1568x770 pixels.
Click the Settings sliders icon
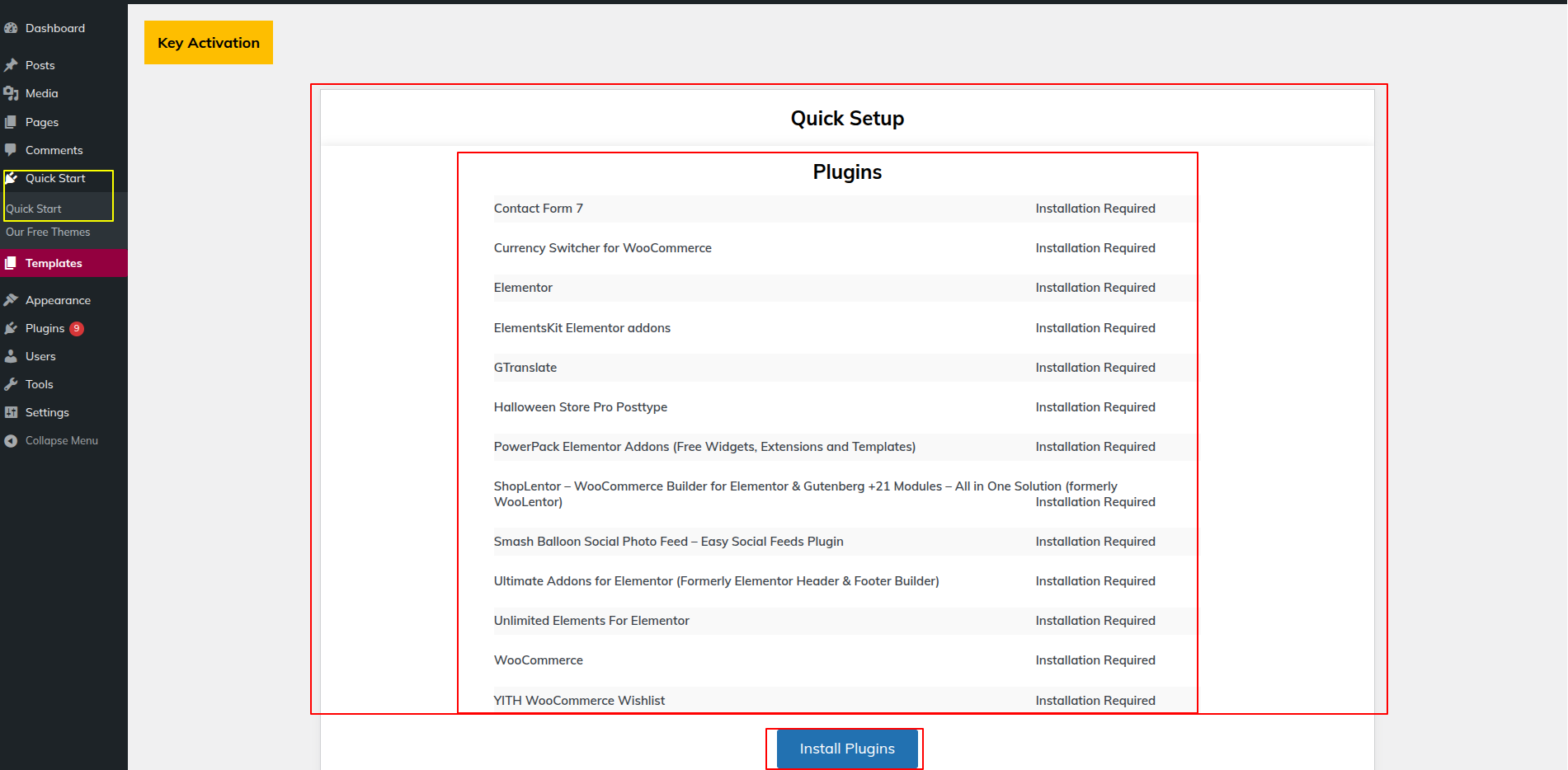coord(11,412)
